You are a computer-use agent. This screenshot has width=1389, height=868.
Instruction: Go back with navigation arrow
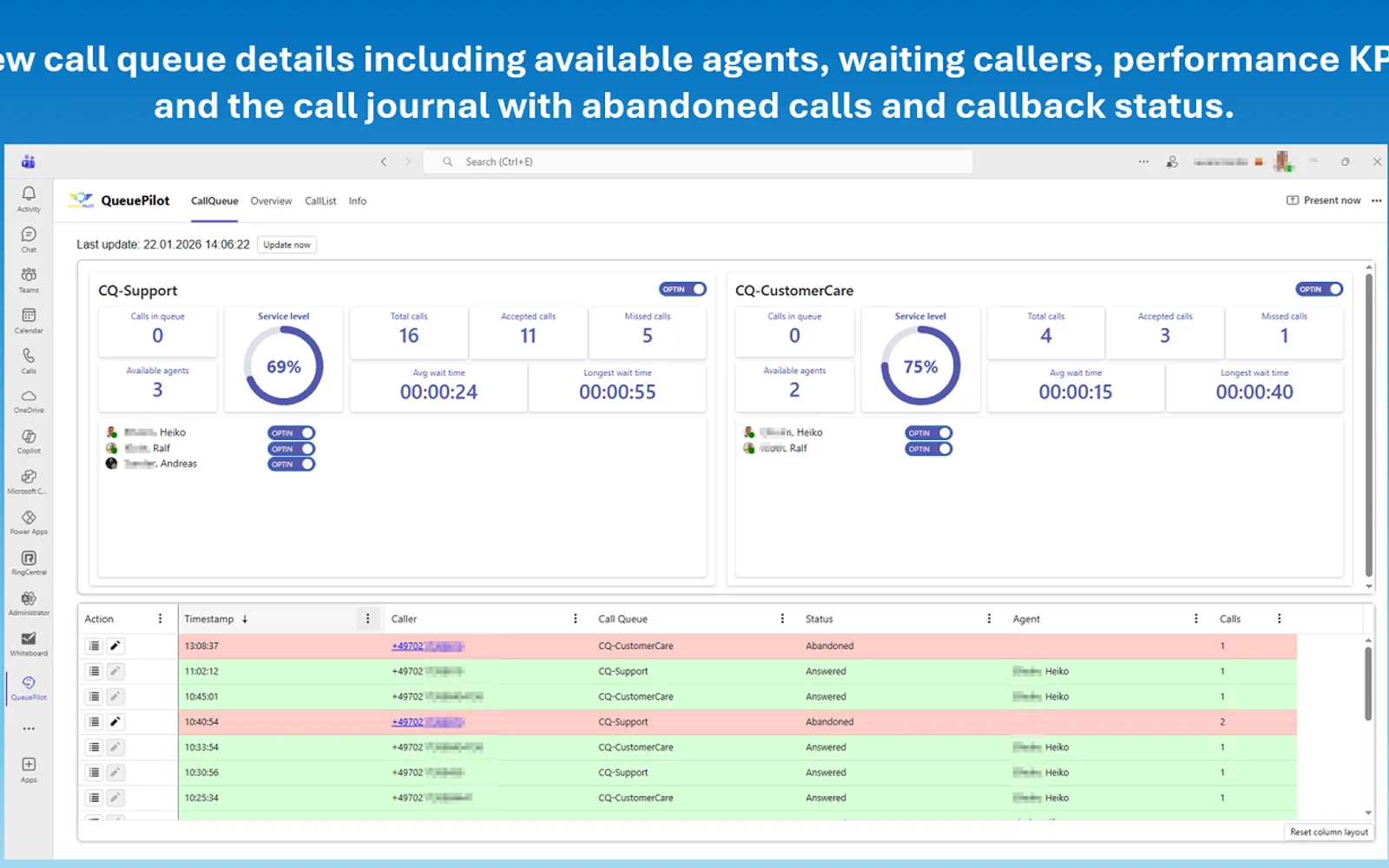click(x=384, y=161)
